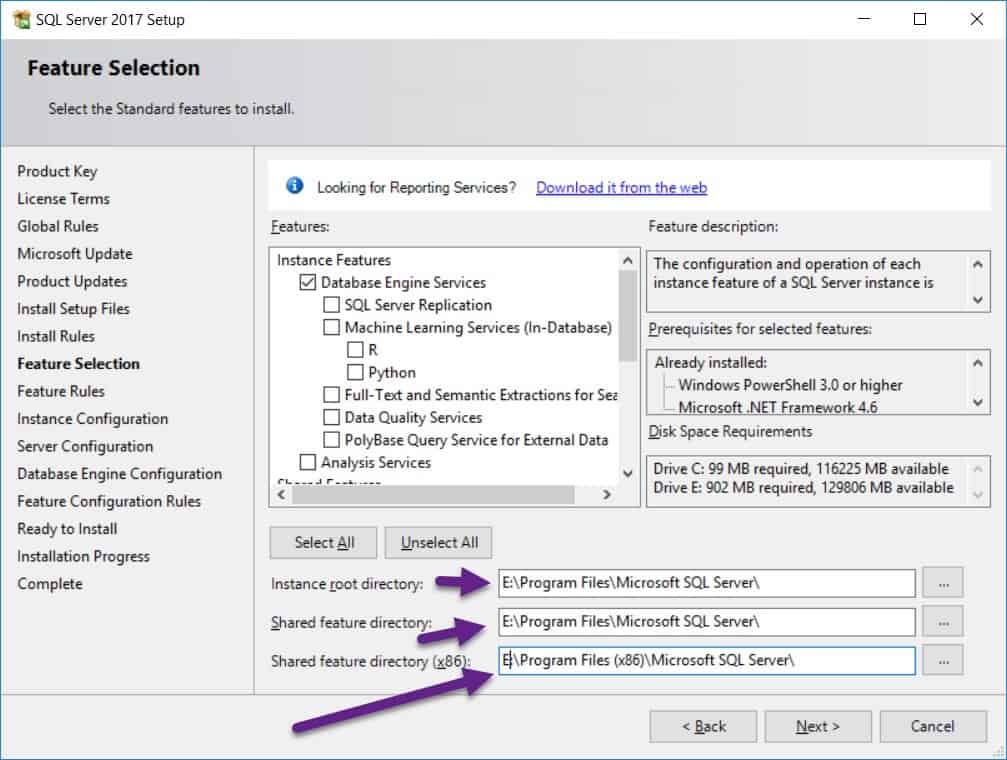Click Windows PowerShell 3.0 or higher prerequisite
Image resolution: width=1007 pixels, height=760 pixels.
coord(790,385)
